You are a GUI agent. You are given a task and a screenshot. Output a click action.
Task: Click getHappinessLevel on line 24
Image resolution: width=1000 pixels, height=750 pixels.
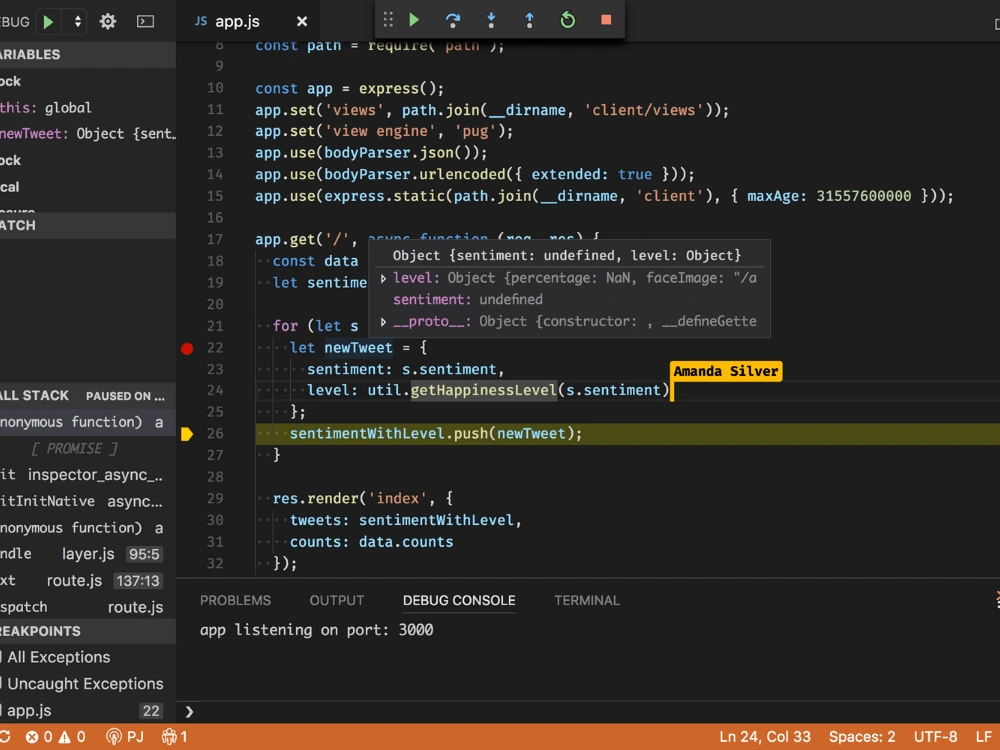(483, 390)
